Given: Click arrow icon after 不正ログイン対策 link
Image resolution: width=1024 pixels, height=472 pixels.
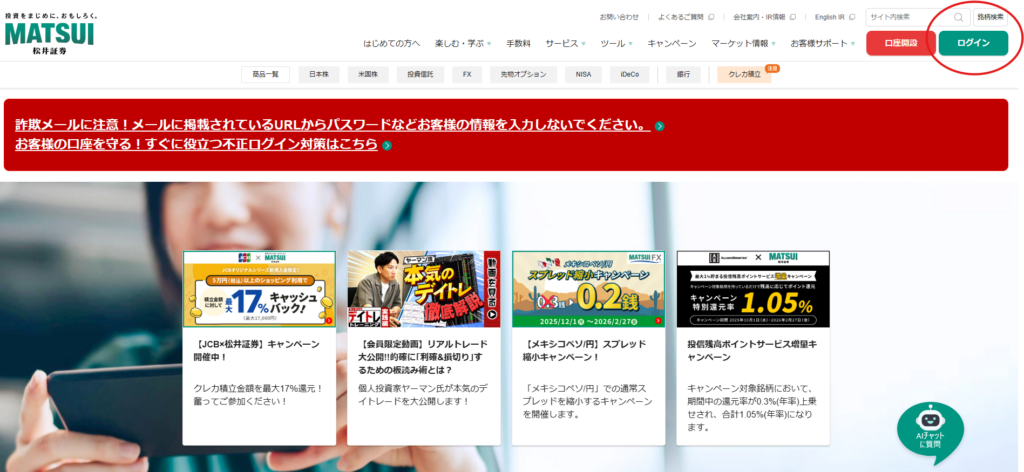Looking at the screenshot, I should [386, 145].
